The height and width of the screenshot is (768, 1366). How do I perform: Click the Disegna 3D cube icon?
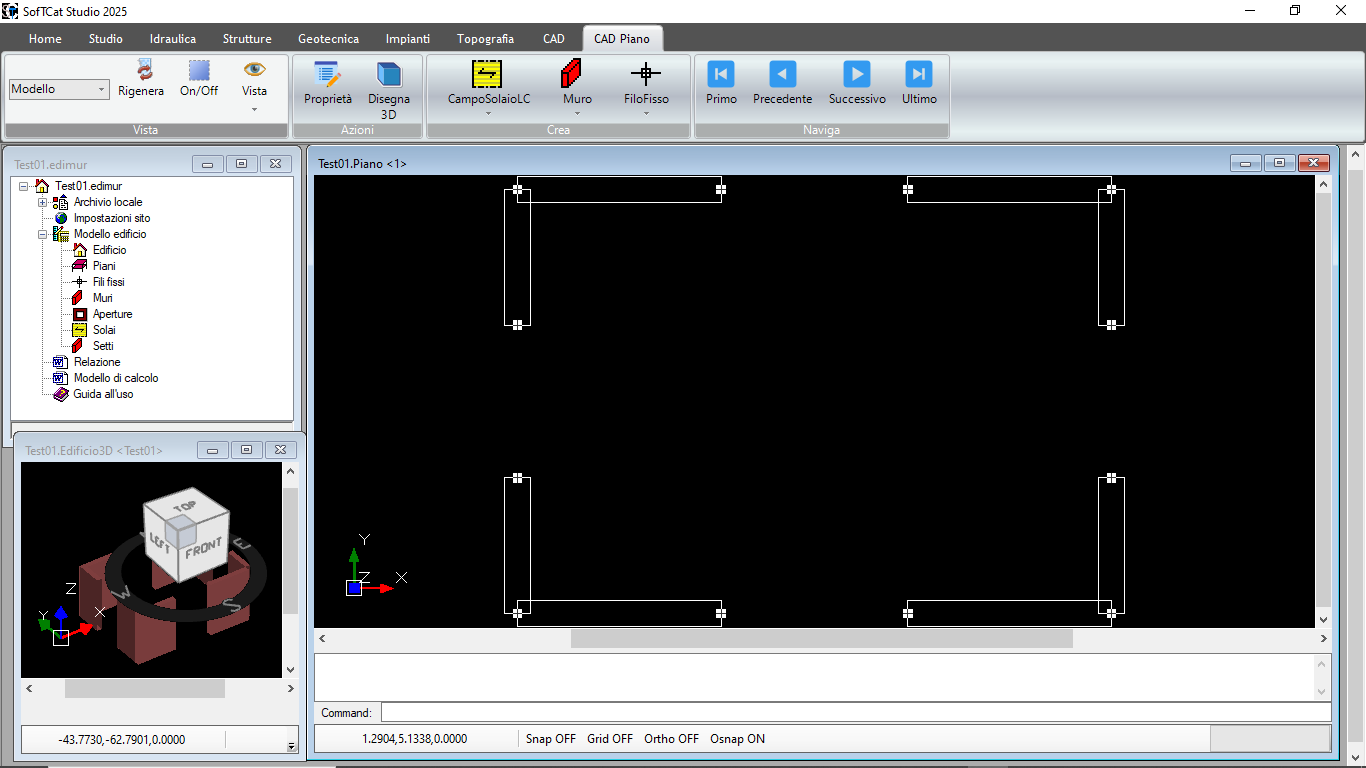[x=388, y=76]
